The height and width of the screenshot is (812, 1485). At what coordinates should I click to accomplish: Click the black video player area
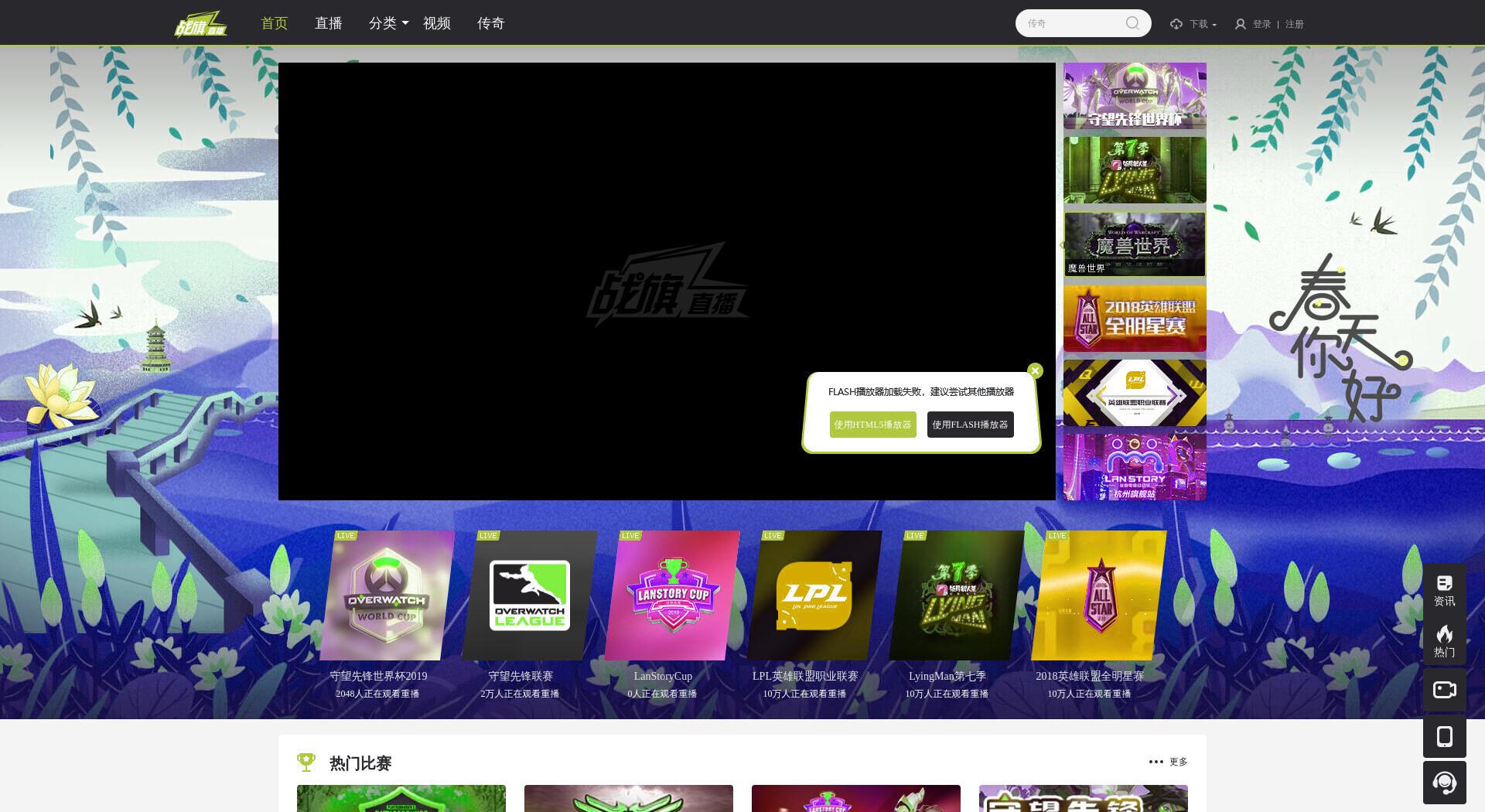tap(667, 281)
